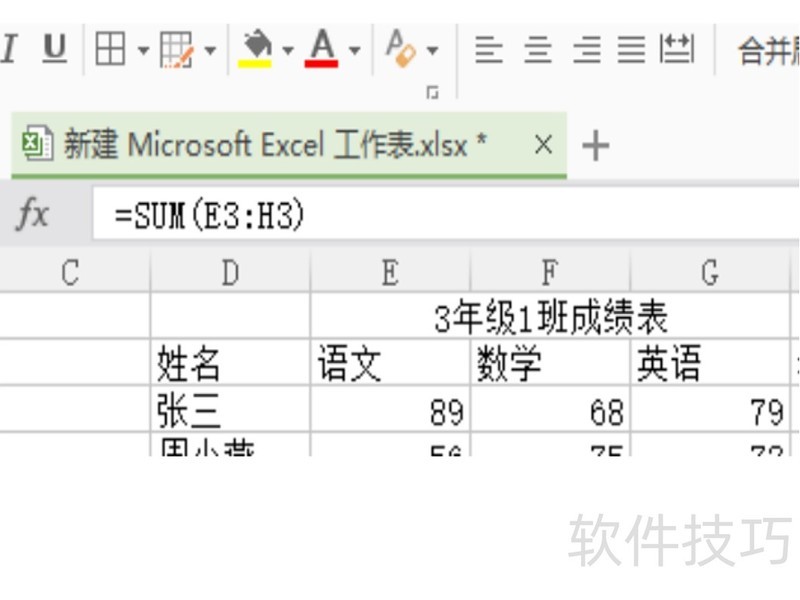800x600 pixels.
Task: Close the workbook tab
Action: (x=544, y=145)
